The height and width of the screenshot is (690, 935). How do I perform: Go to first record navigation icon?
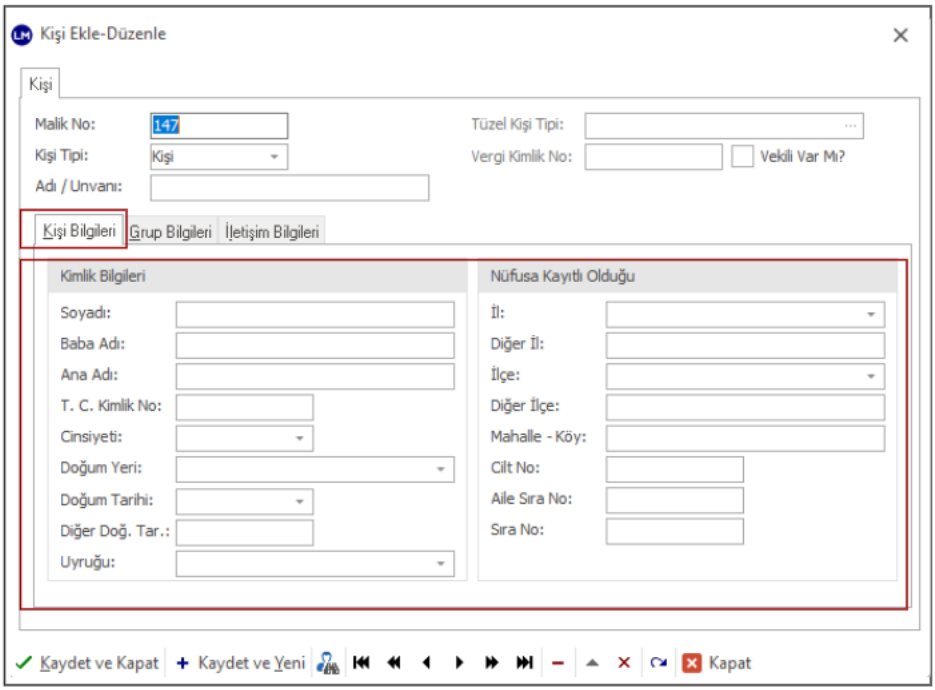tap(361, 663)
